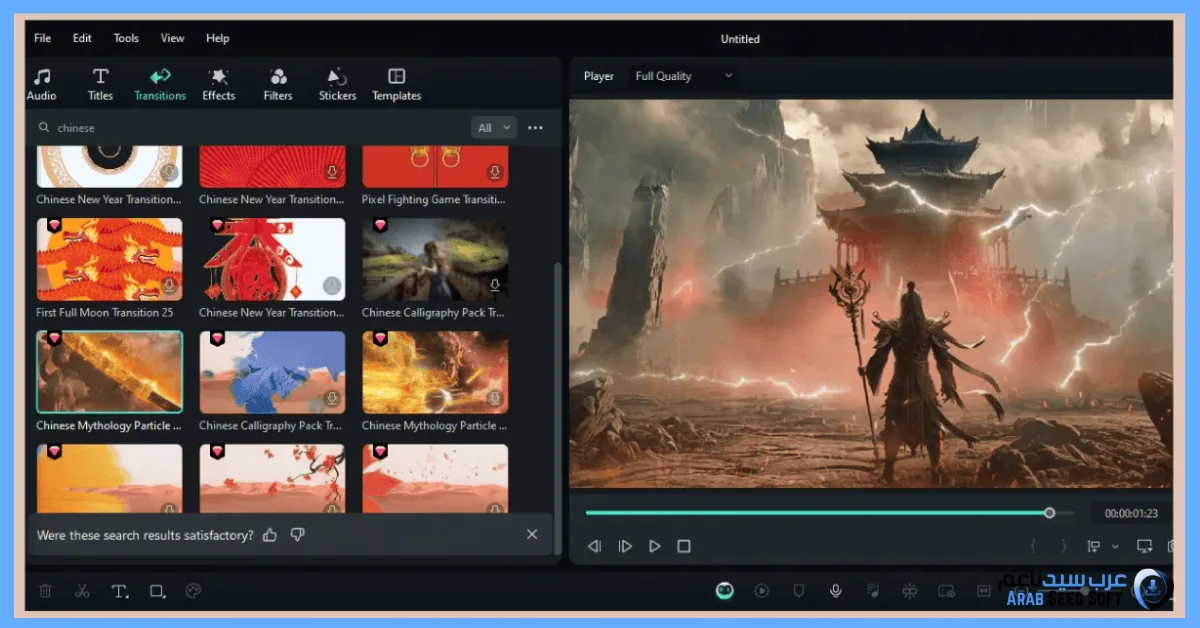This screenshot has width=1200, height=628.
Task: Open the Tools menu
Action: point(126,38)
